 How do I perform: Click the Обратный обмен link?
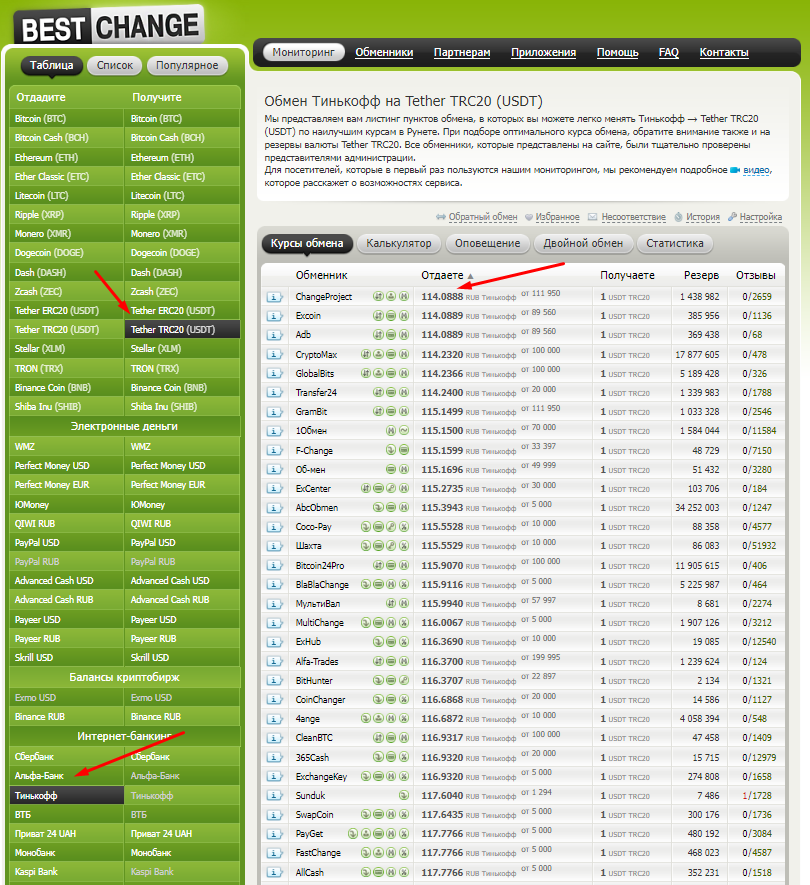coord(483,217)
